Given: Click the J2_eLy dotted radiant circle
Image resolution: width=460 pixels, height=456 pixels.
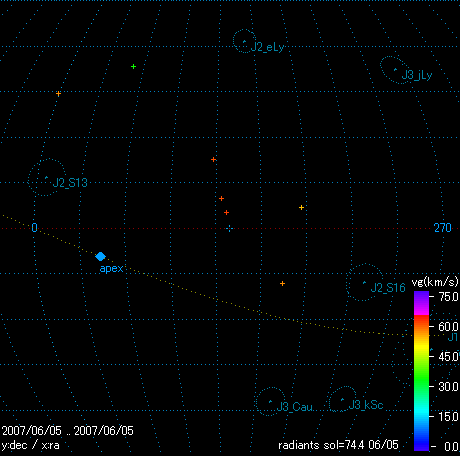Looking at the screenshot, I should coord(244,41).
